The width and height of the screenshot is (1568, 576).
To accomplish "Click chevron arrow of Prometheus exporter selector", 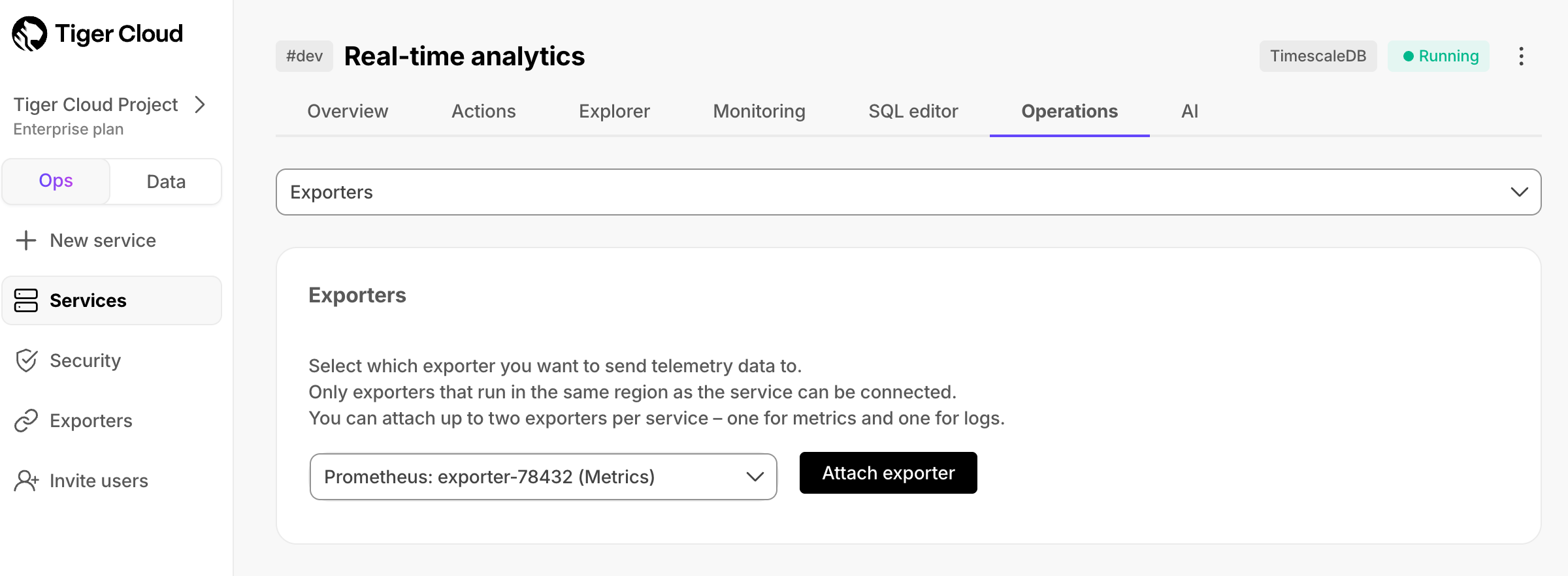I will (755, 477).
